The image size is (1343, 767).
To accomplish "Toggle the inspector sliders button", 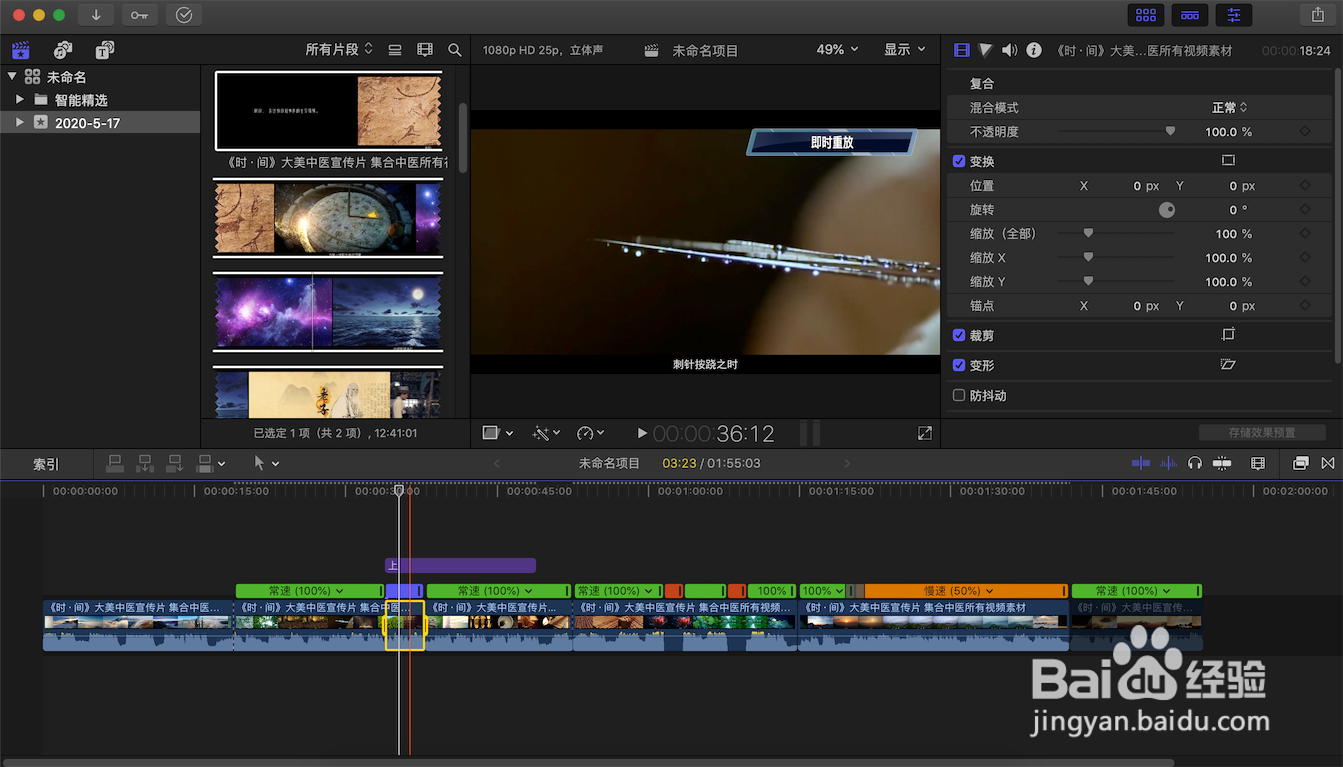I will tap(1234, 15).
